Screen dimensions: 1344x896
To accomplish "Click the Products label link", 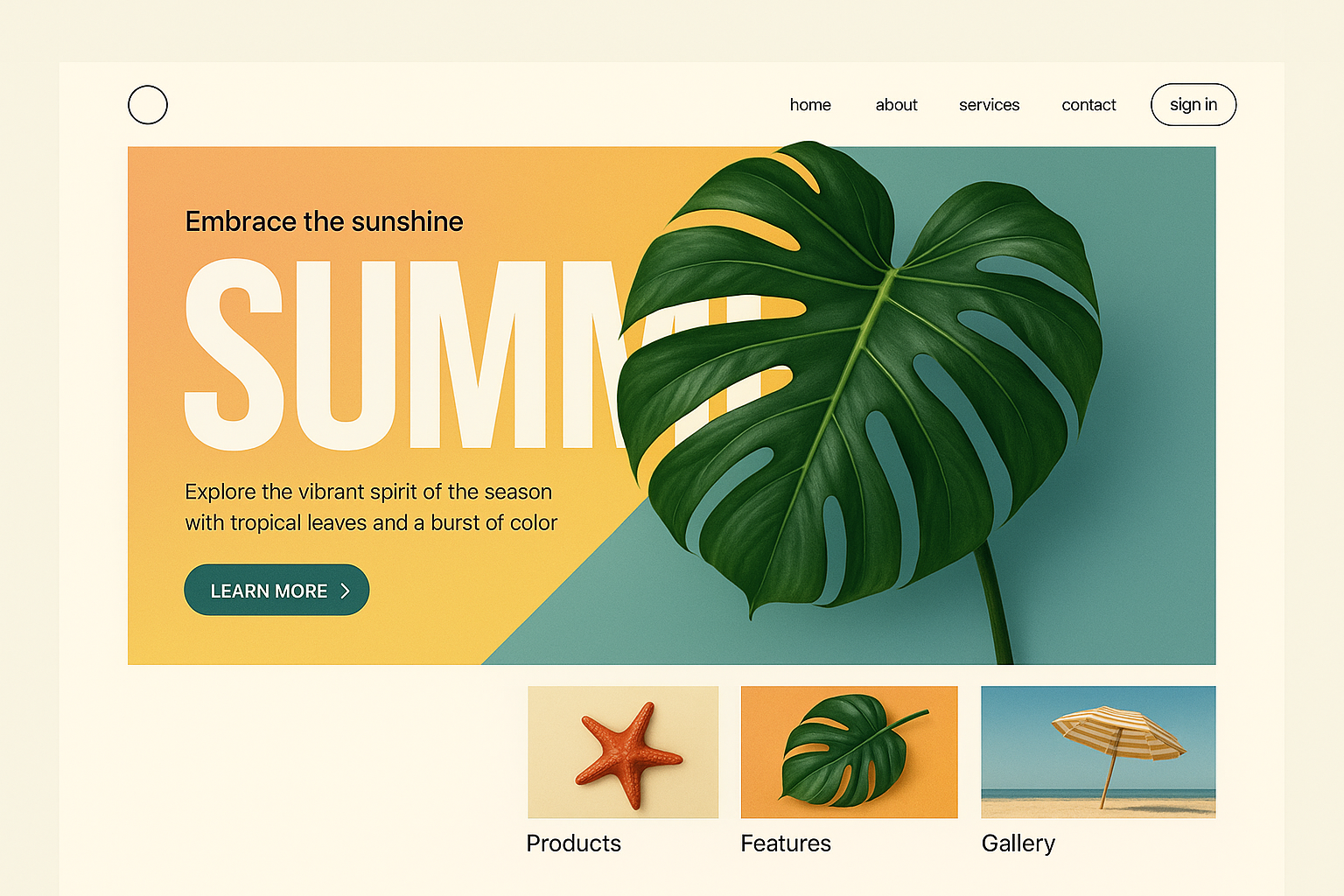I will pos(574,843).
